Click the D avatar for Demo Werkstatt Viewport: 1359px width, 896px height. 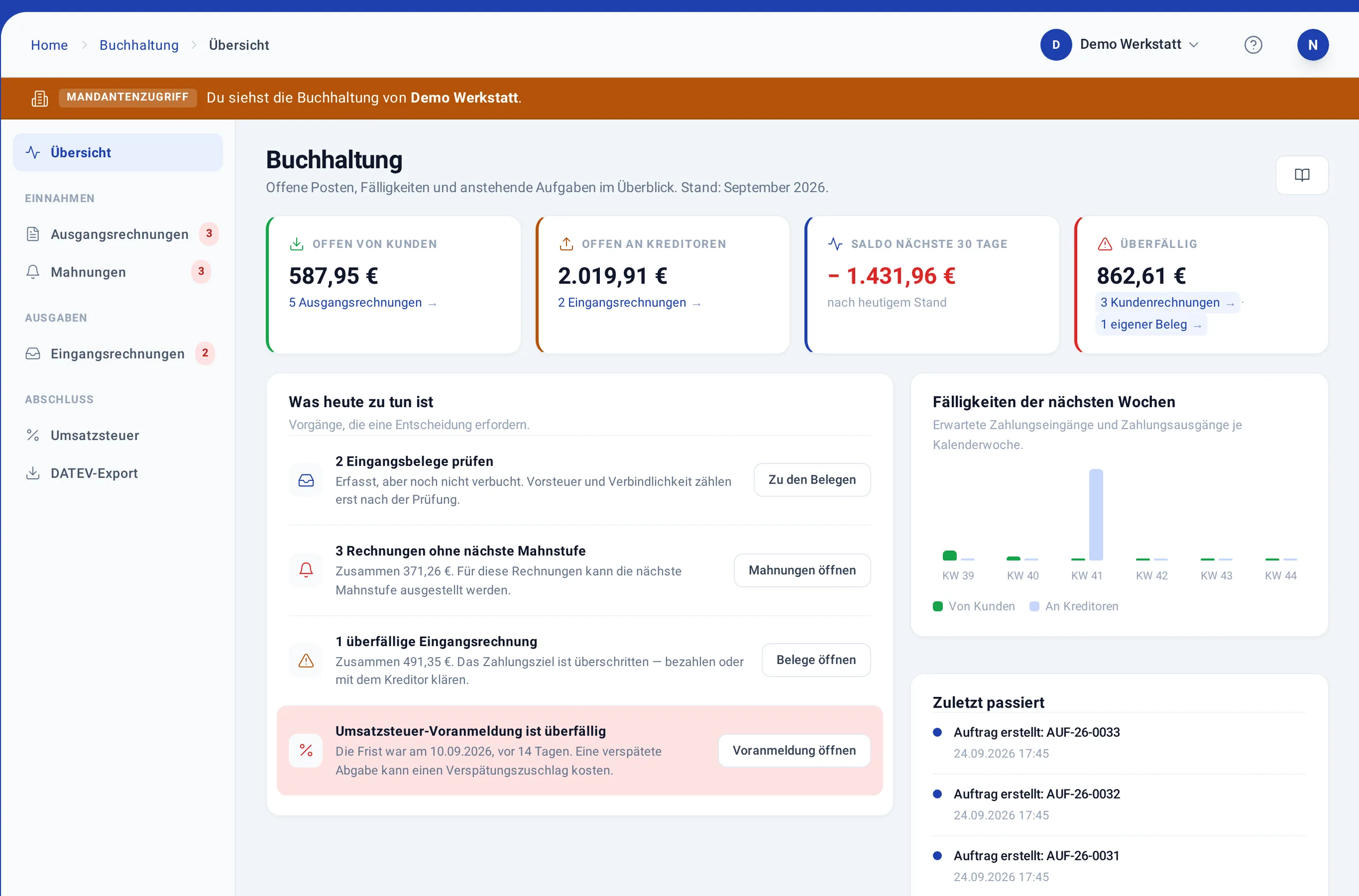(1055, 45)
